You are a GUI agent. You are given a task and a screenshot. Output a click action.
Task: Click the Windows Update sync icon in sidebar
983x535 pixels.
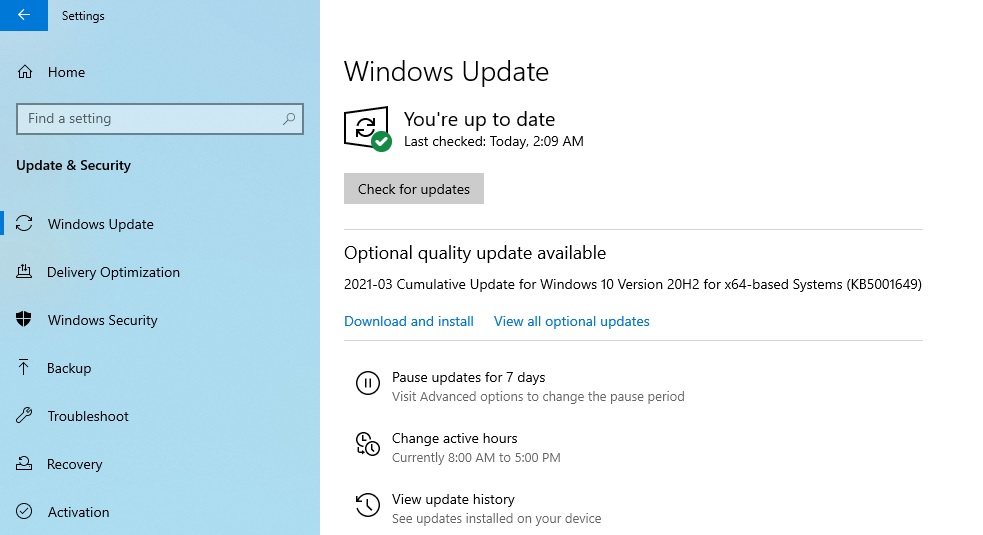[x=24, y=223]
